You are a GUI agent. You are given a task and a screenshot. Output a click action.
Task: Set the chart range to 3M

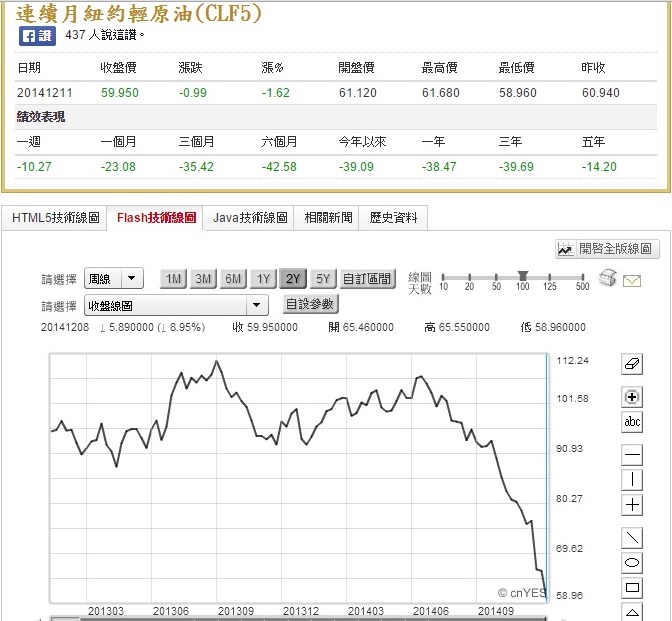203,279
